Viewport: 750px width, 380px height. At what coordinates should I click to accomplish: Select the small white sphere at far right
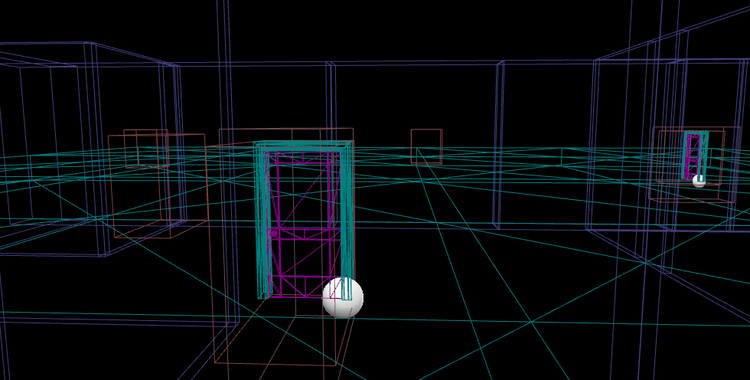click(x=698, y=180)
